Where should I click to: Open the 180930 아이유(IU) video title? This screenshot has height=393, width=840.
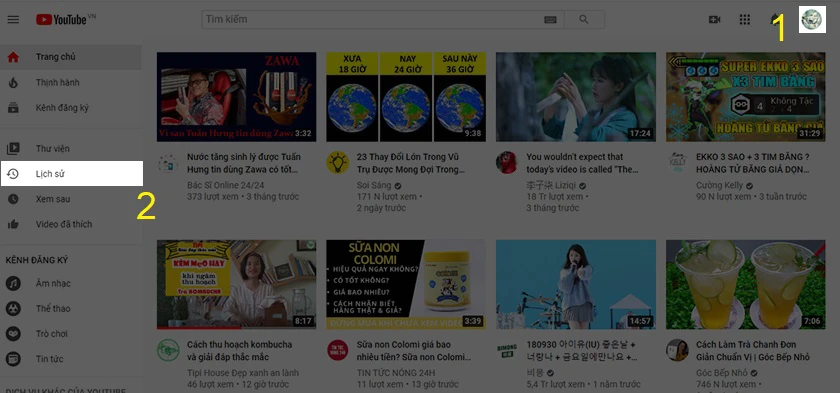tap(581, 351)
